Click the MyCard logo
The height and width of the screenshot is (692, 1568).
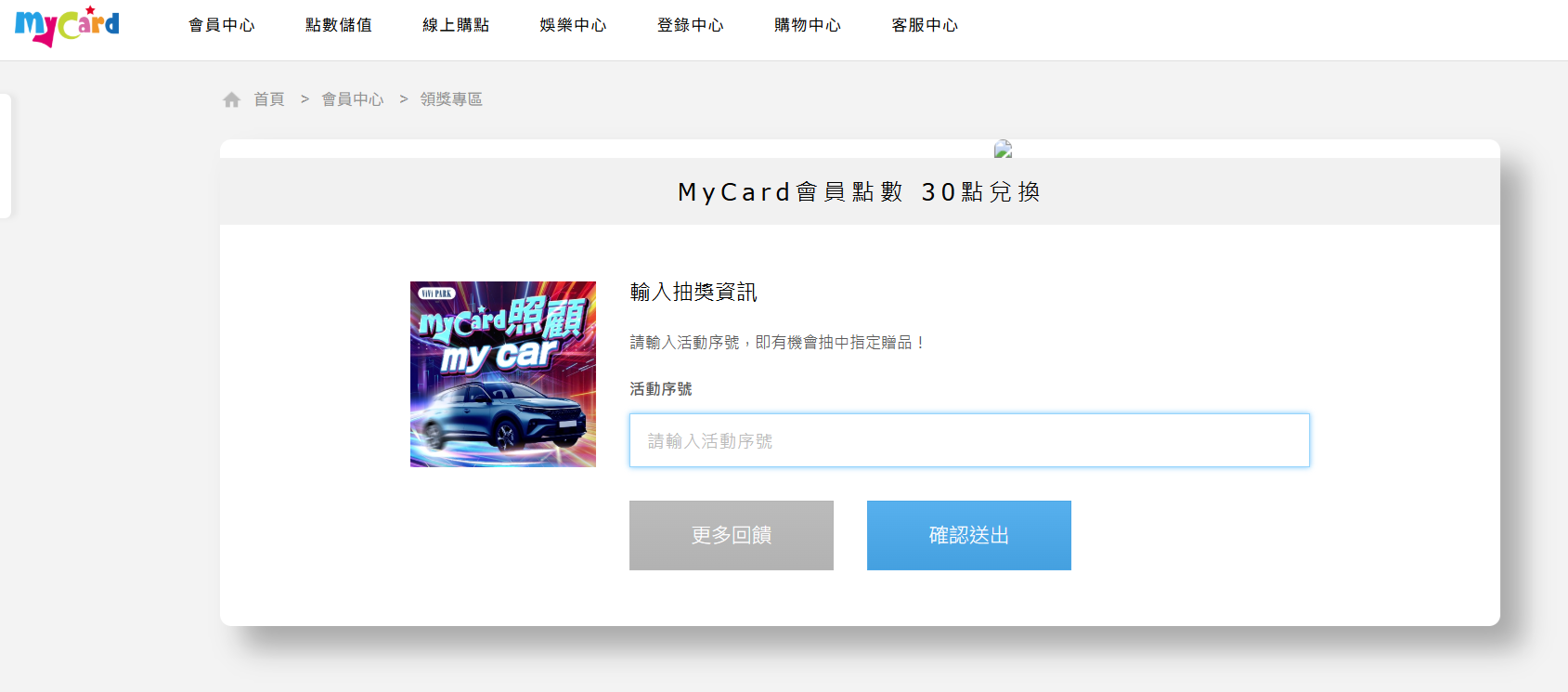pyautogui.click(x=67, y=26)
